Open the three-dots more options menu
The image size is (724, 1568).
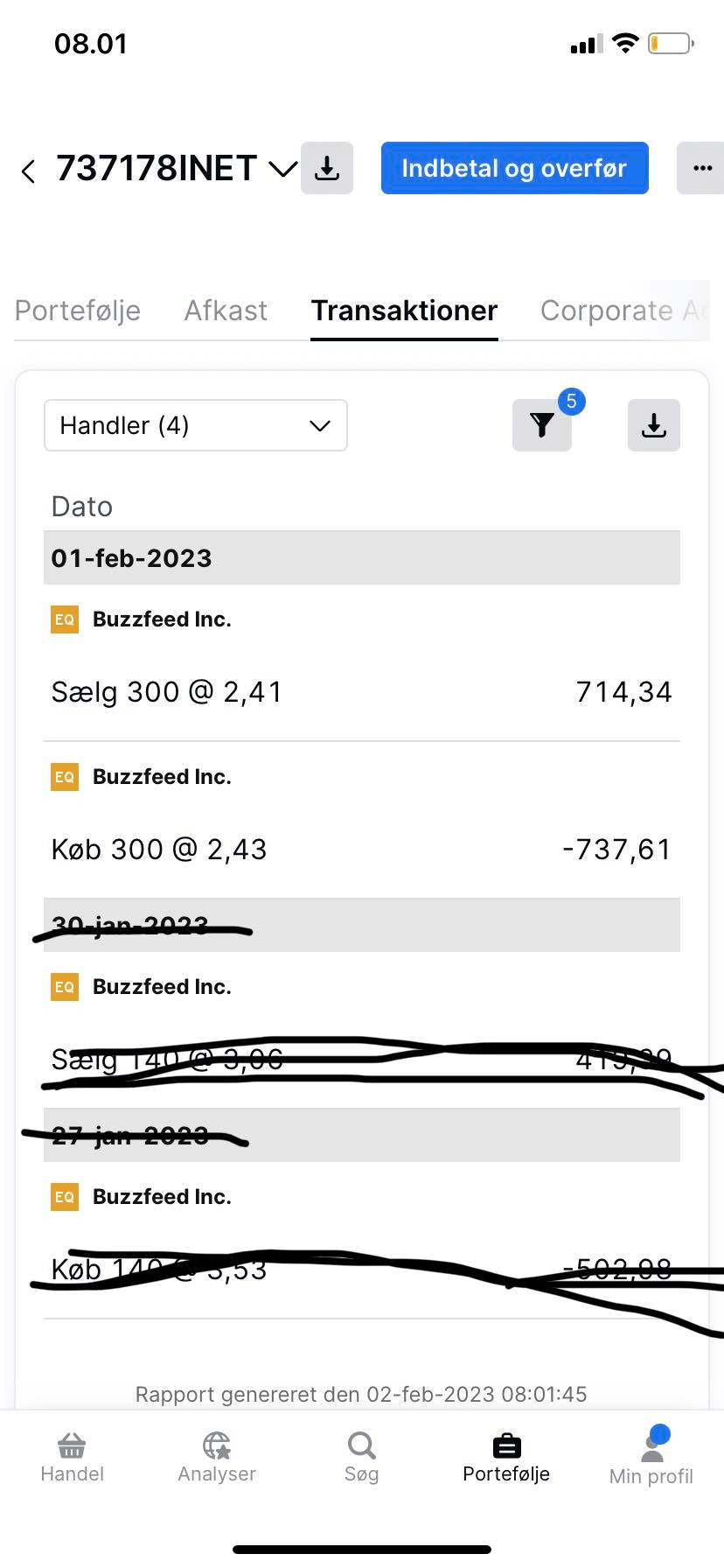[x=701, y=168]
